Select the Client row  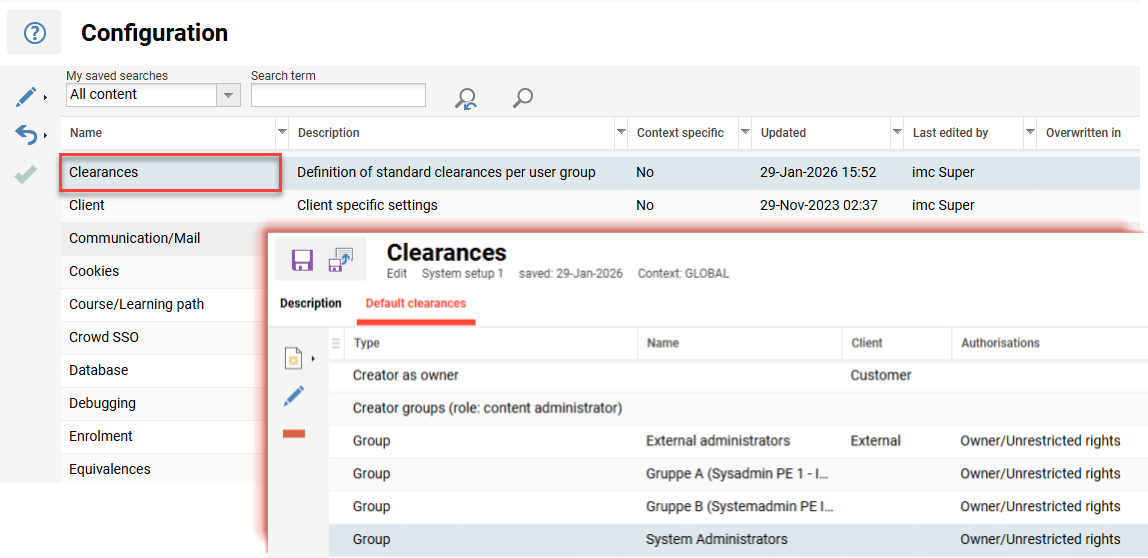coord(600,206)
